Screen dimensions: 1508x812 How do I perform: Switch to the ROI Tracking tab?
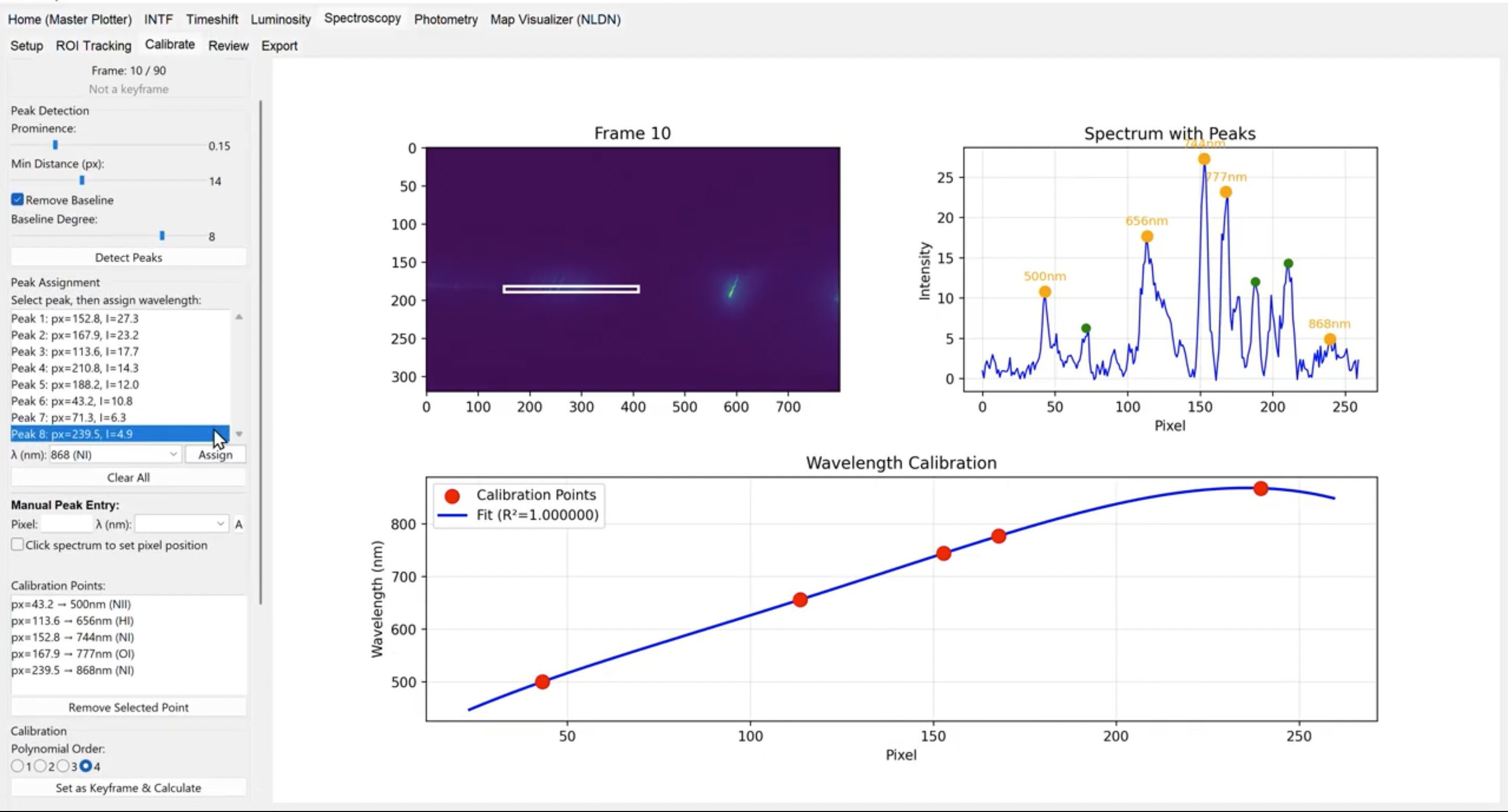coord(94,46)
